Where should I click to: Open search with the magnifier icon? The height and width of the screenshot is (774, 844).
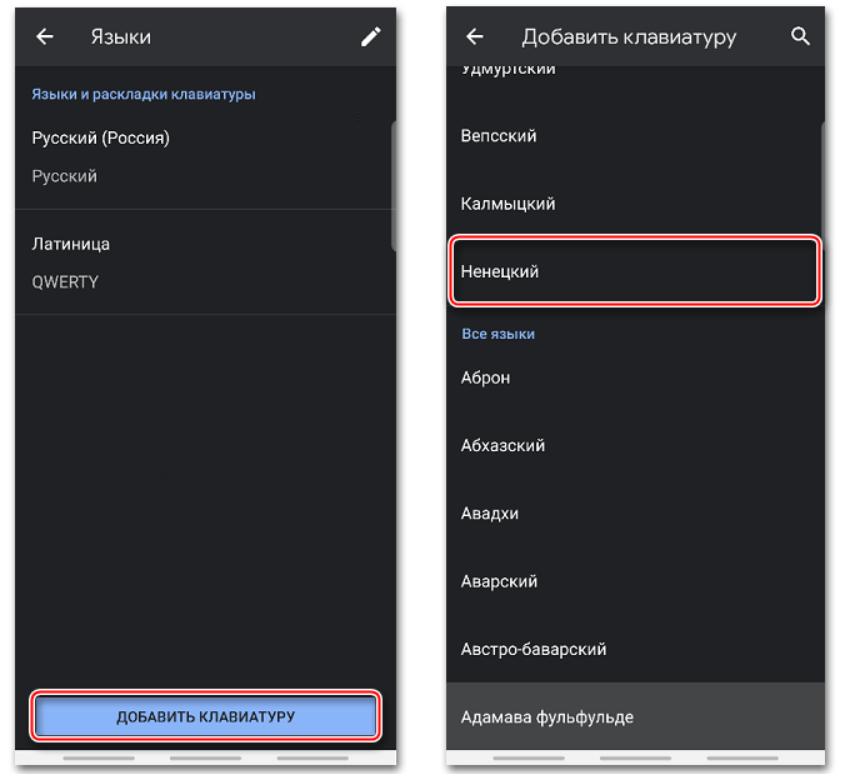[800, 37]
